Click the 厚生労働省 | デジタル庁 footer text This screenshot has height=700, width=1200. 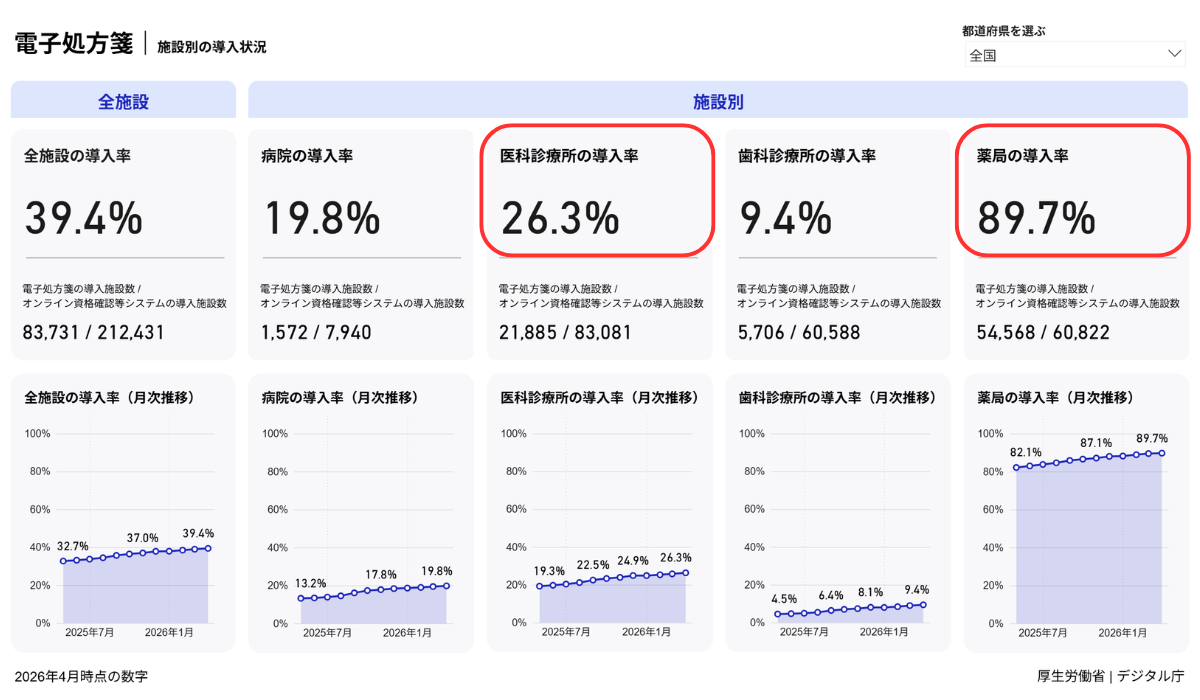click(x=1110, y=676)
